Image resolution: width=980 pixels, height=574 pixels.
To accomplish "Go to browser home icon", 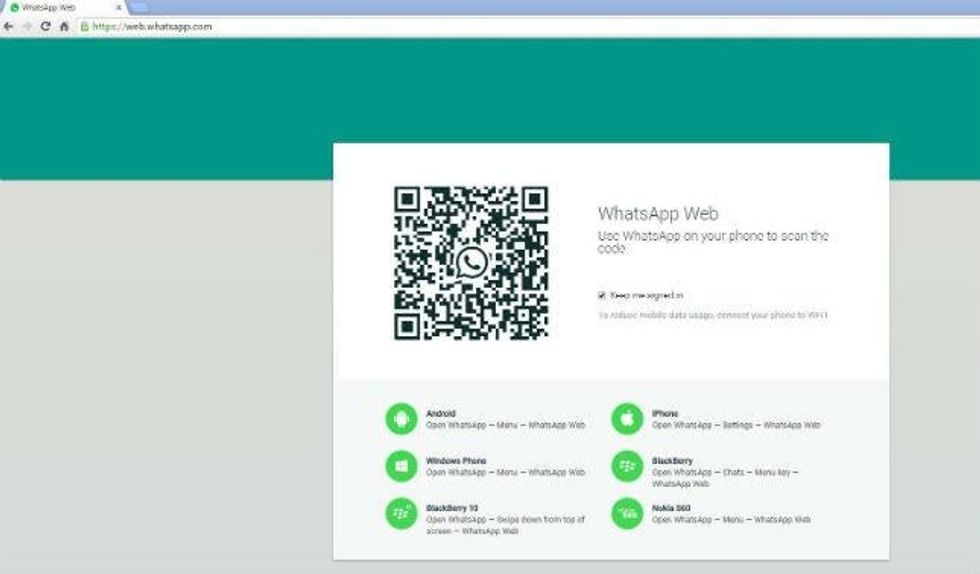I will (64, 26).
